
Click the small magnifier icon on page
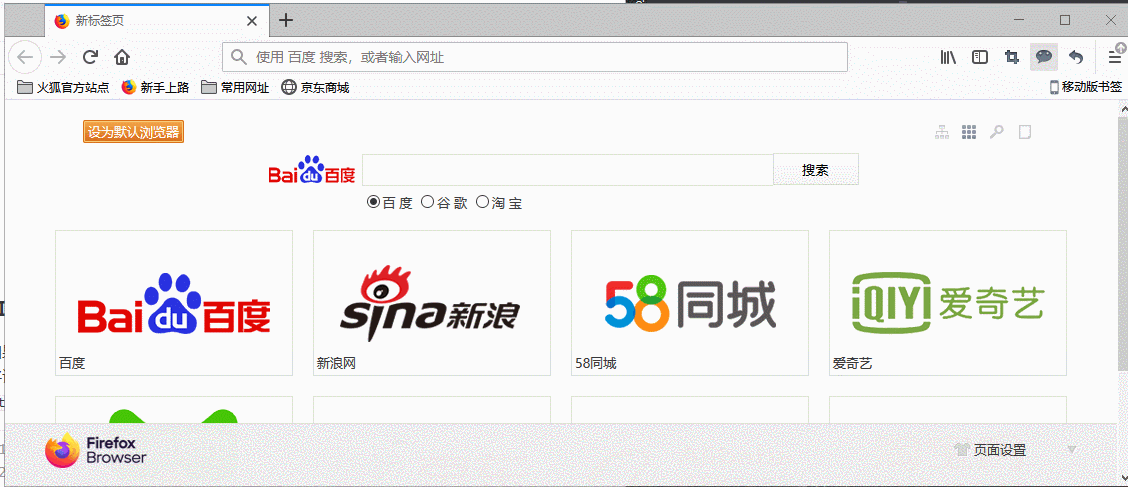tap(996, 132)
